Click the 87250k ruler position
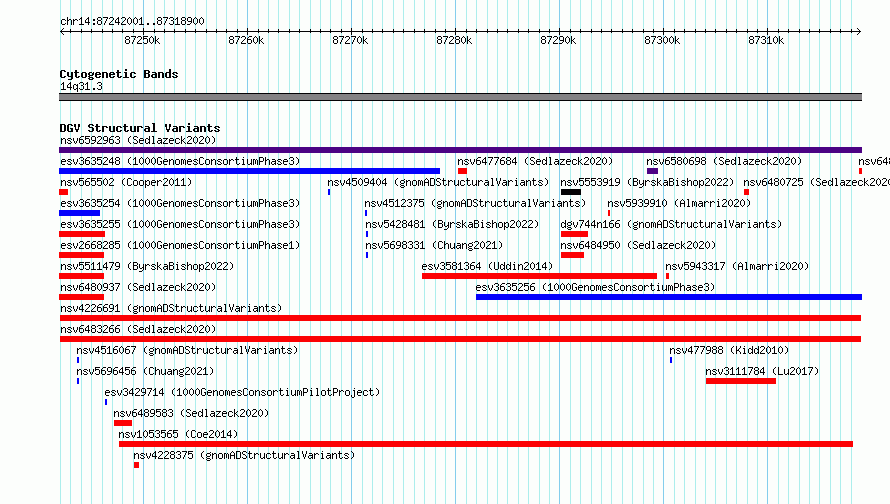Viewport: 890px width, 504px height. [142, 40]
